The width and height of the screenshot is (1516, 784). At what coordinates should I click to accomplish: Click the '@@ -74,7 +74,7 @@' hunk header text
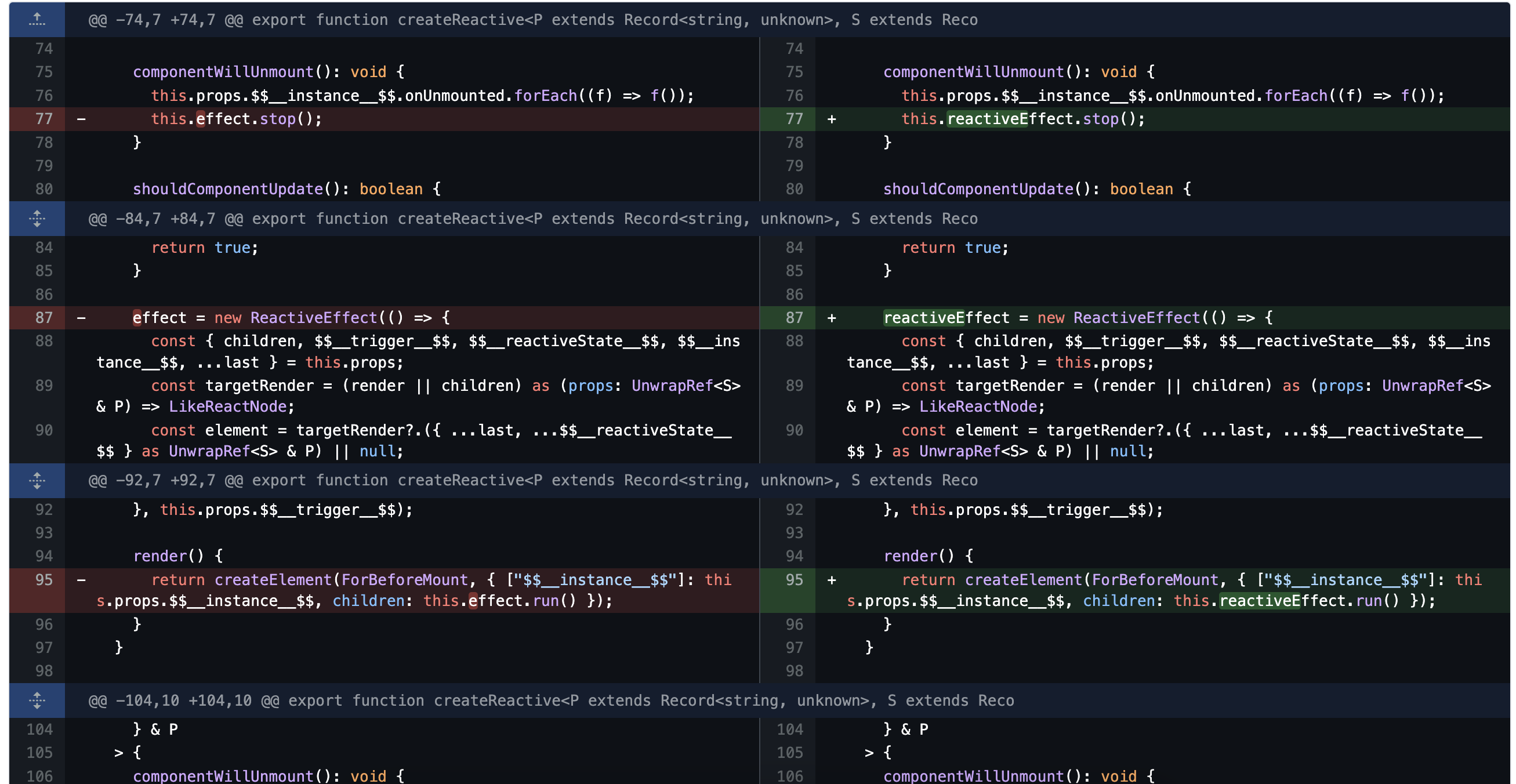[x=165, y=19]
